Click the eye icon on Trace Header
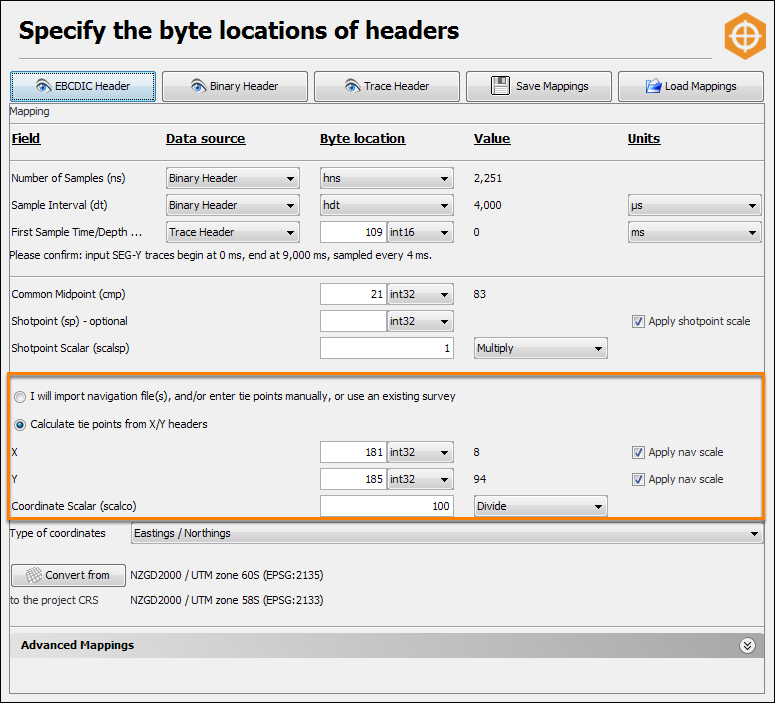The image size is (775, 703). (x=352, y=86)
